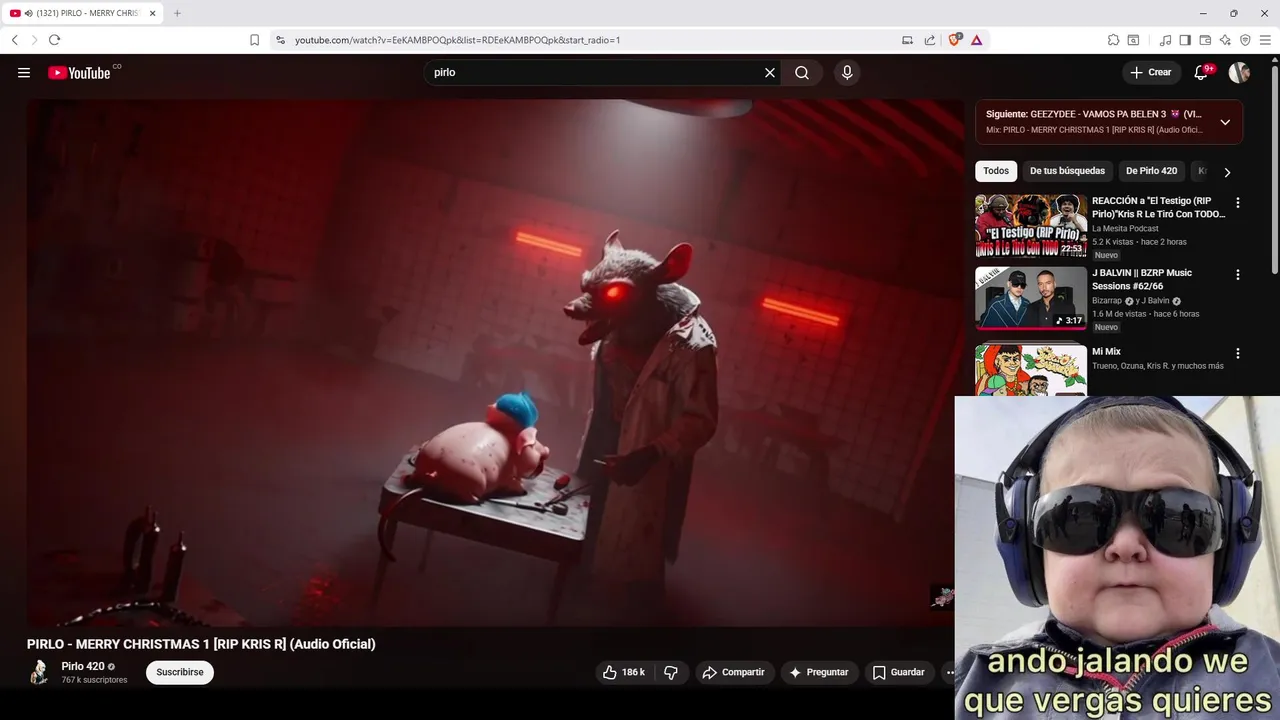Clear the search box with X
1280x720 pixels.
770,72
